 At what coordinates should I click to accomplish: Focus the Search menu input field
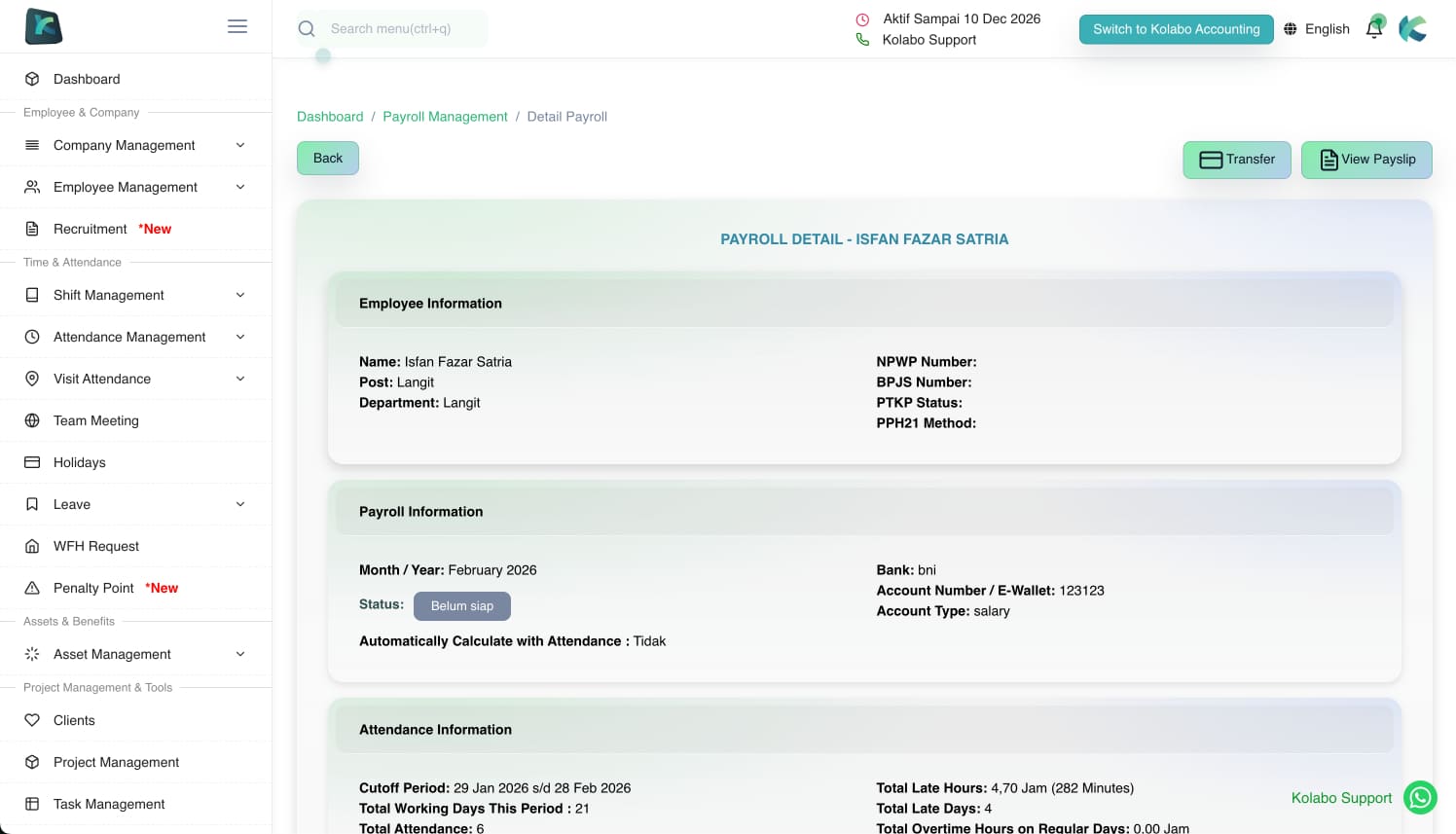click(404, 29)
